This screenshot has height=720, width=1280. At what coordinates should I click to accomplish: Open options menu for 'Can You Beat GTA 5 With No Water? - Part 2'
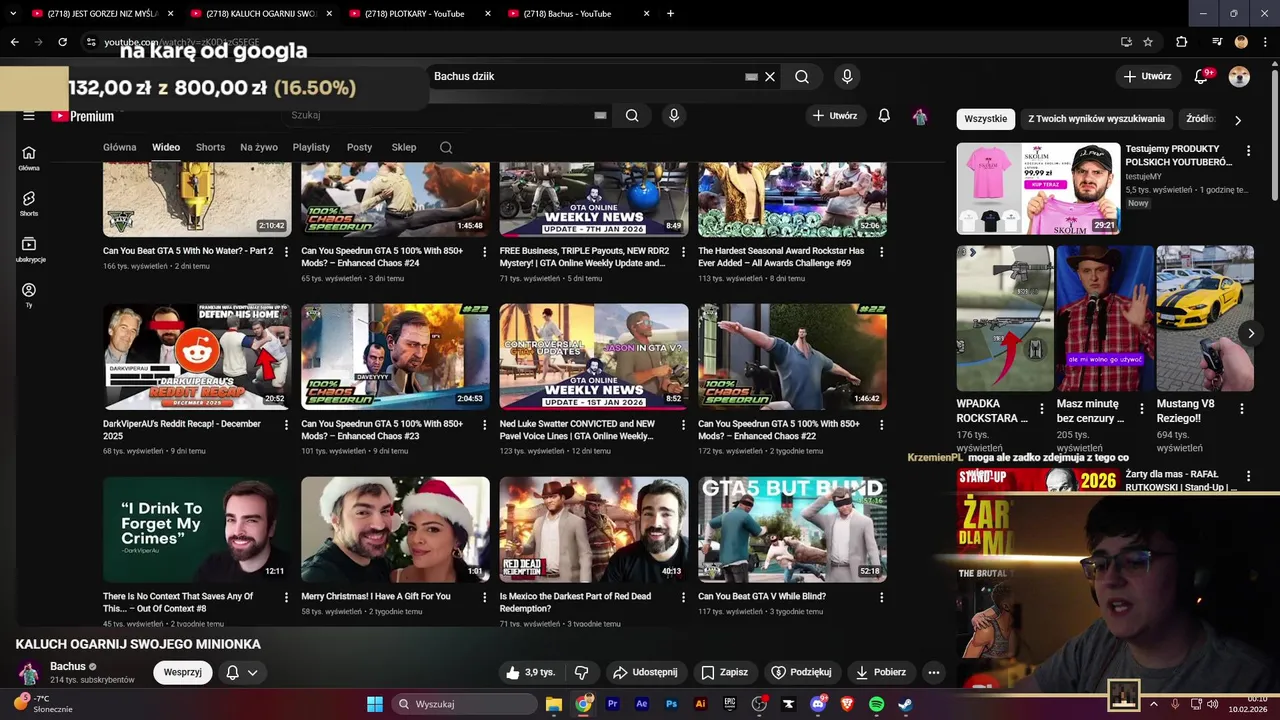pos(286,252)
